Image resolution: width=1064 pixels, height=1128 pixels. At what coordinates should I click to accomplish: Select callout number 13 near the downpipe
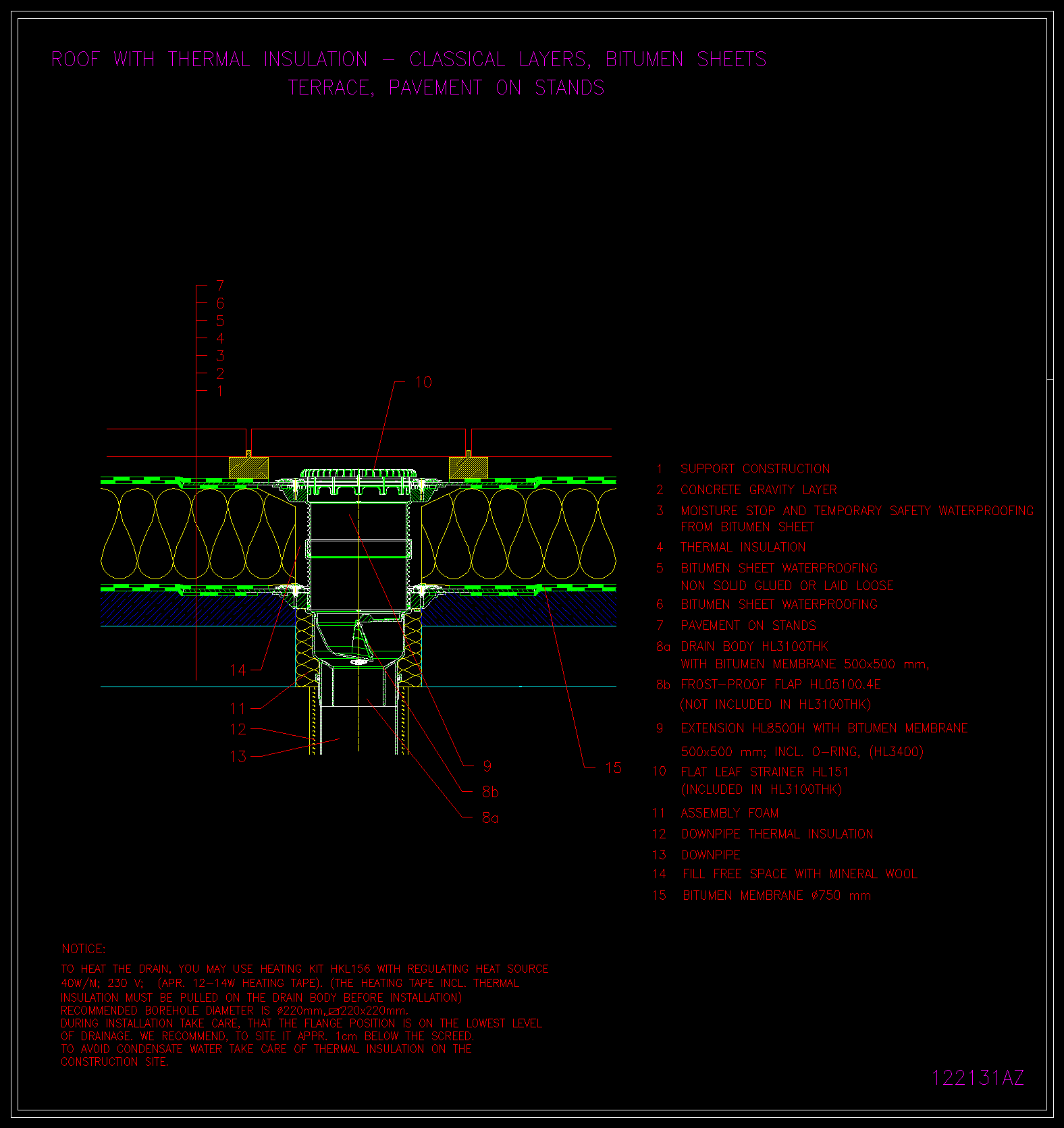(x=238, y=757)
